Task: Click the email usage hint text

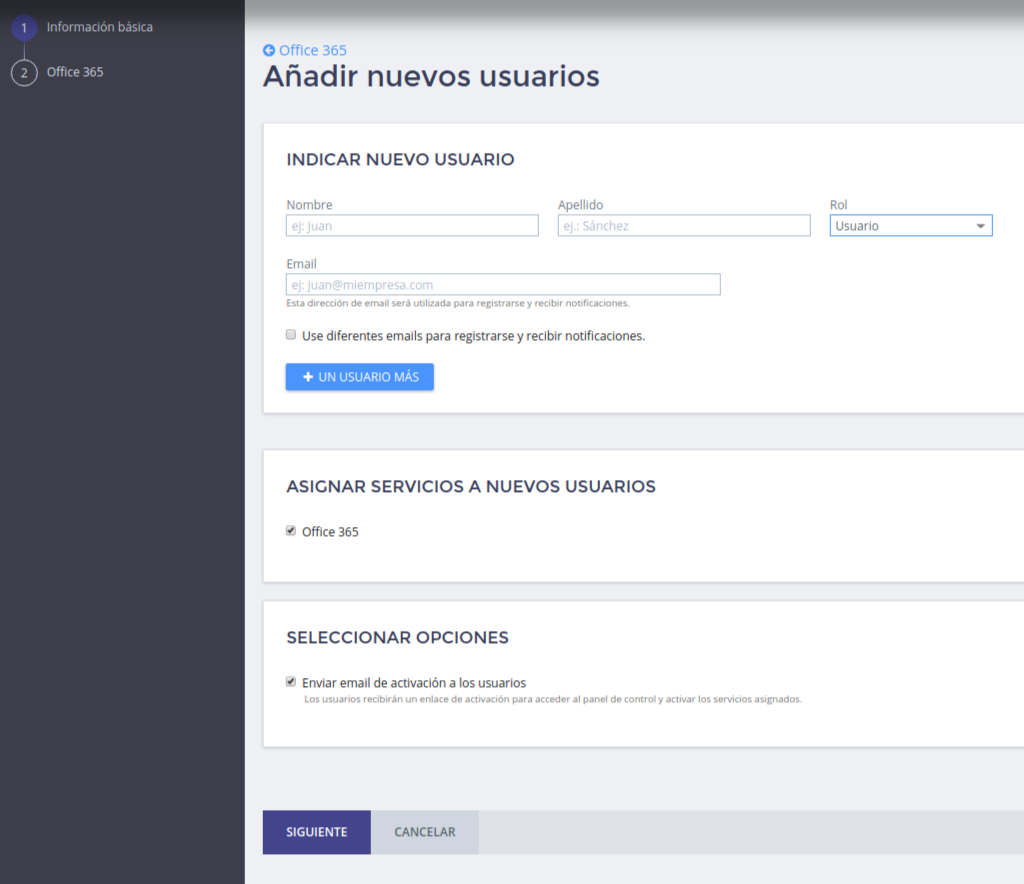Action: pos(458,303)
